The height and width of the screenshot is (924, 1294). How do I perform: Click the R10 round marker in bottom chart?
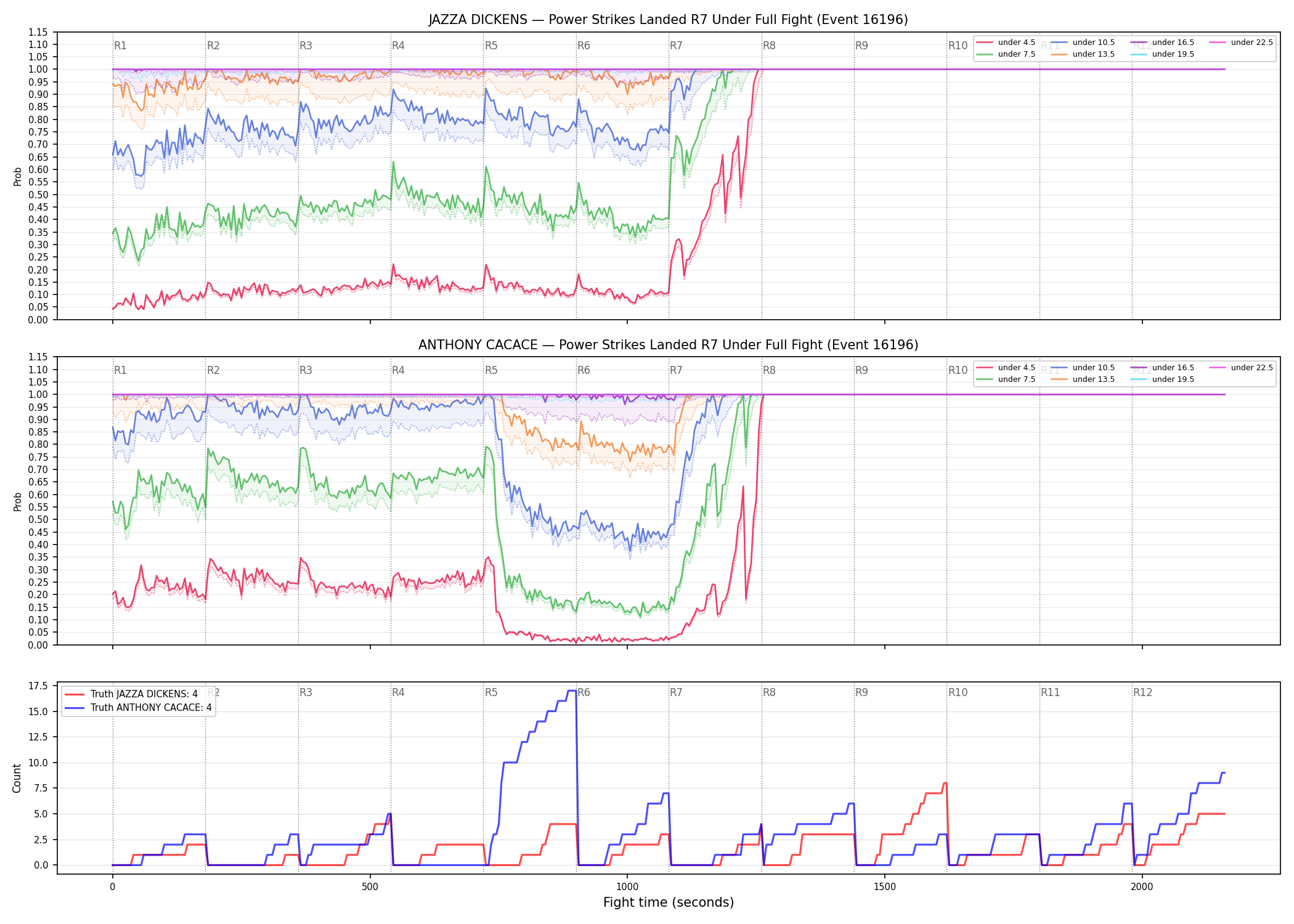pyautogui.click(x=958, y=692)
